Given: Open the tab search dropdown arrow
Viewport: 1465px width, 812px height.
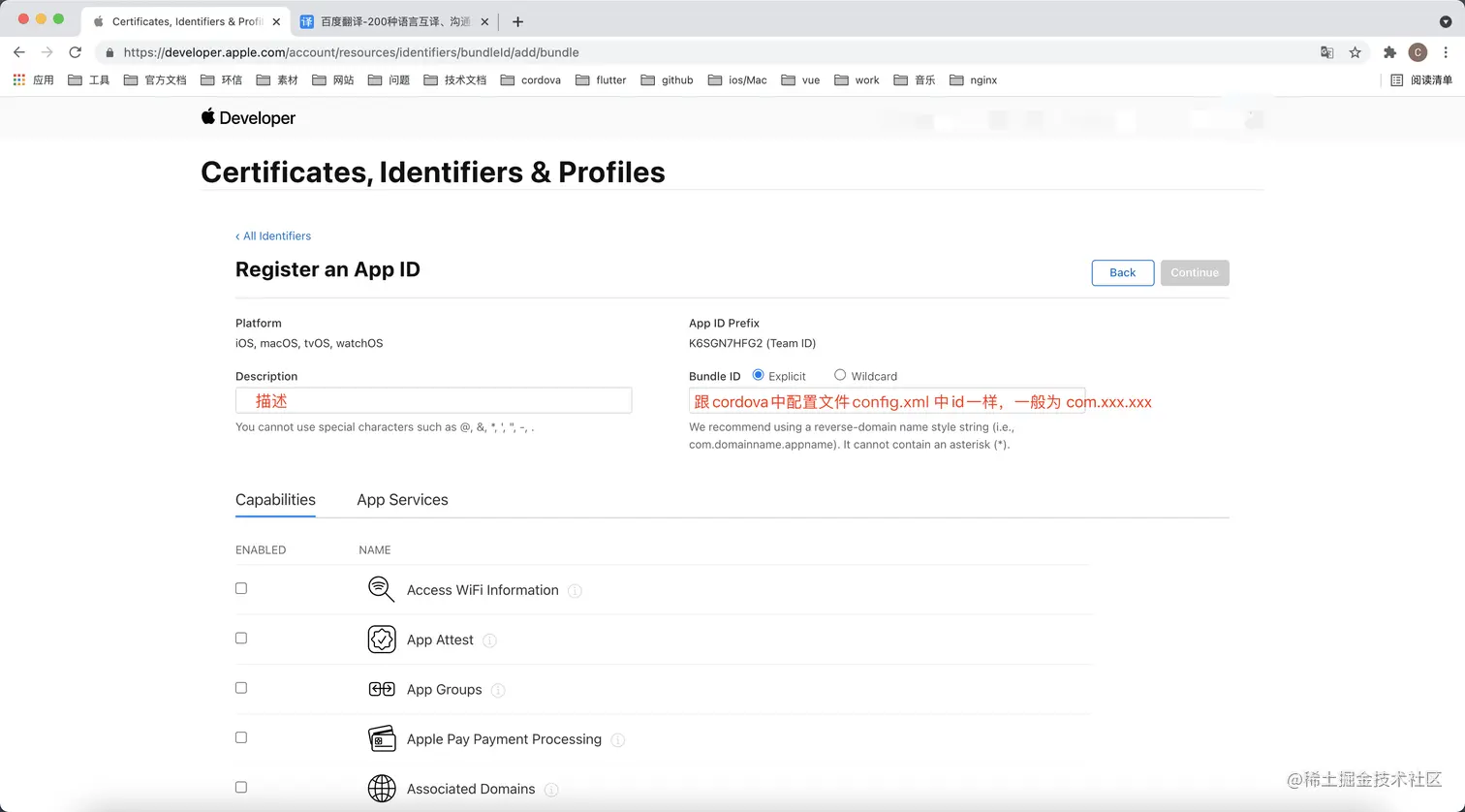Looking at the screenshot, I should tap(1446, 21).
